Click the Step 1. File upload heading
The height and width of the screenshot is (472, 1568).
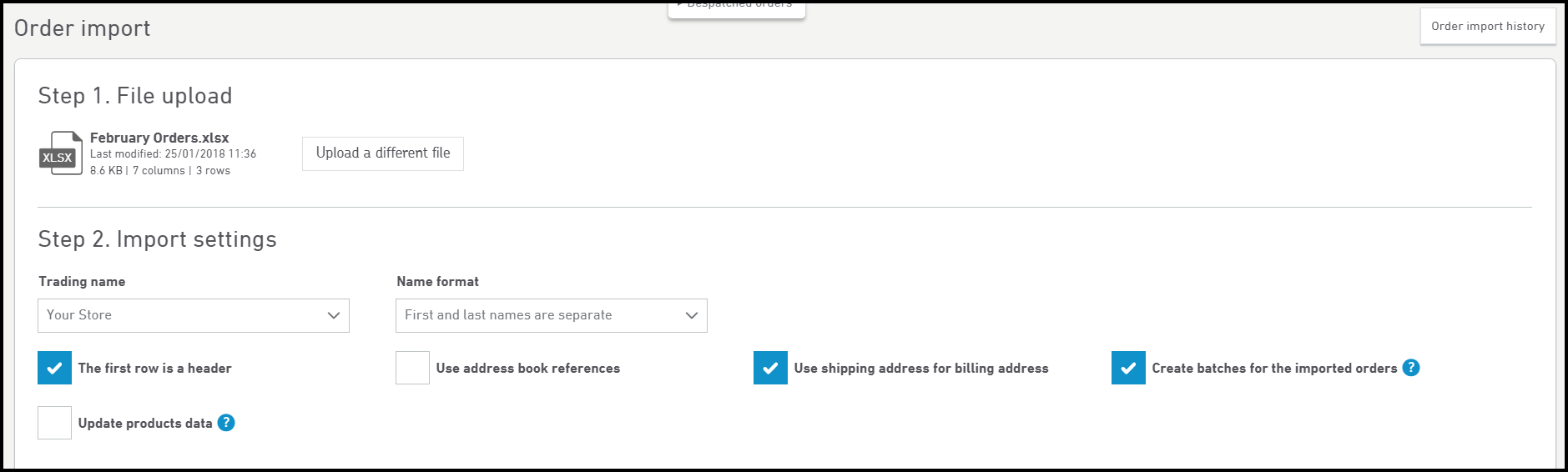click(x=135, y=96)
